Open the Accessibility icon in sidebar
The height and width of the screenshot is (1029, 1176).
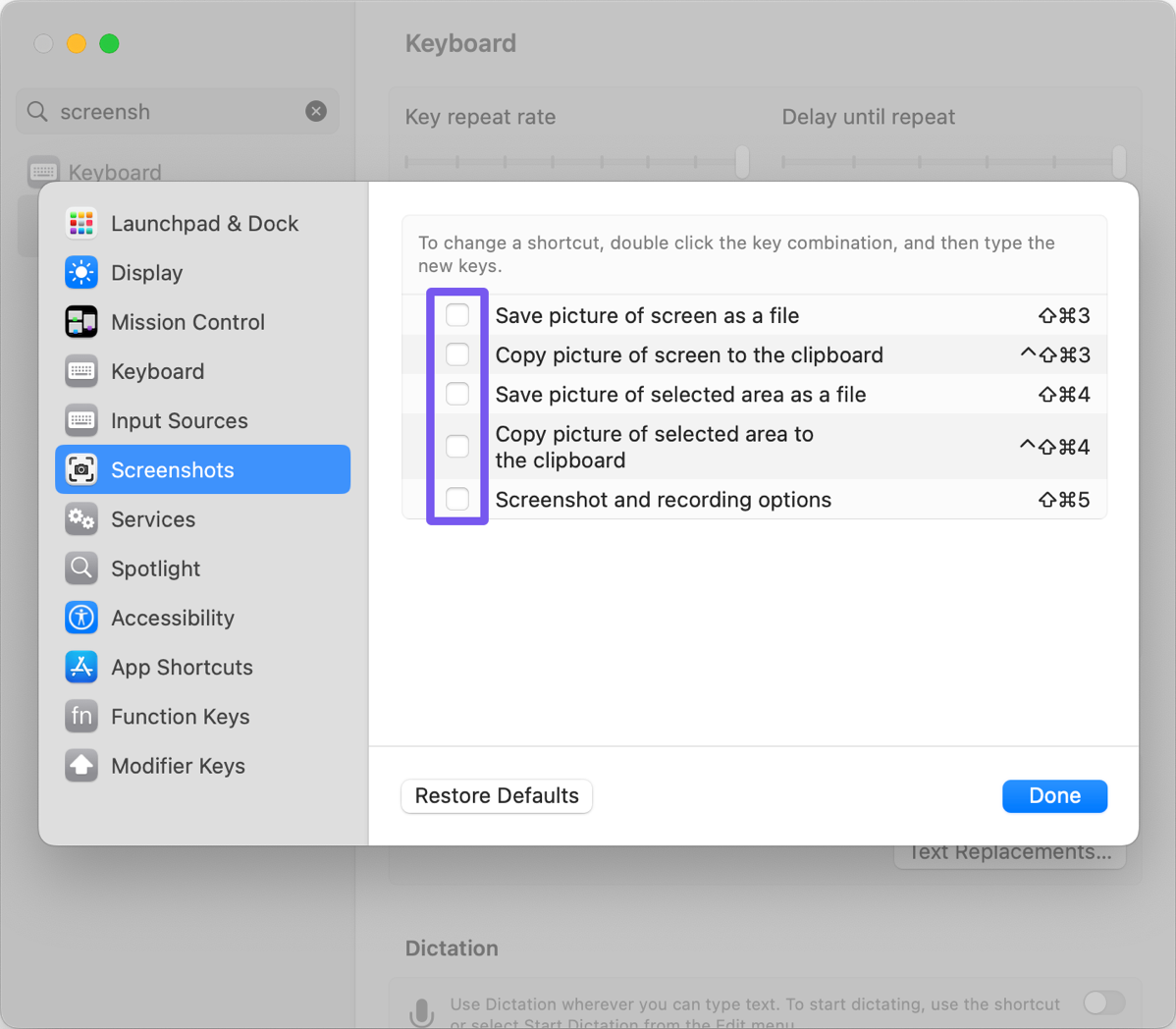[81, 618]
